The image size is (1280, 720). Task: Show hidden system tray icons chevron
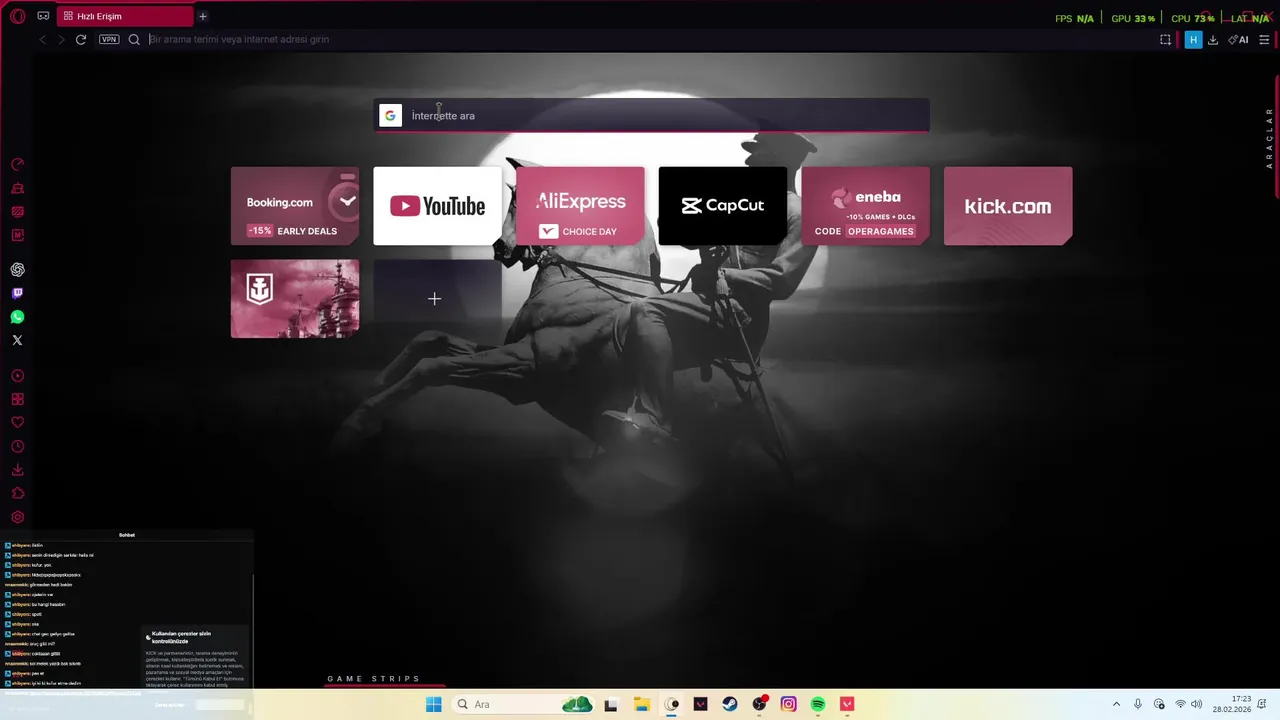tap(1116, 704)
